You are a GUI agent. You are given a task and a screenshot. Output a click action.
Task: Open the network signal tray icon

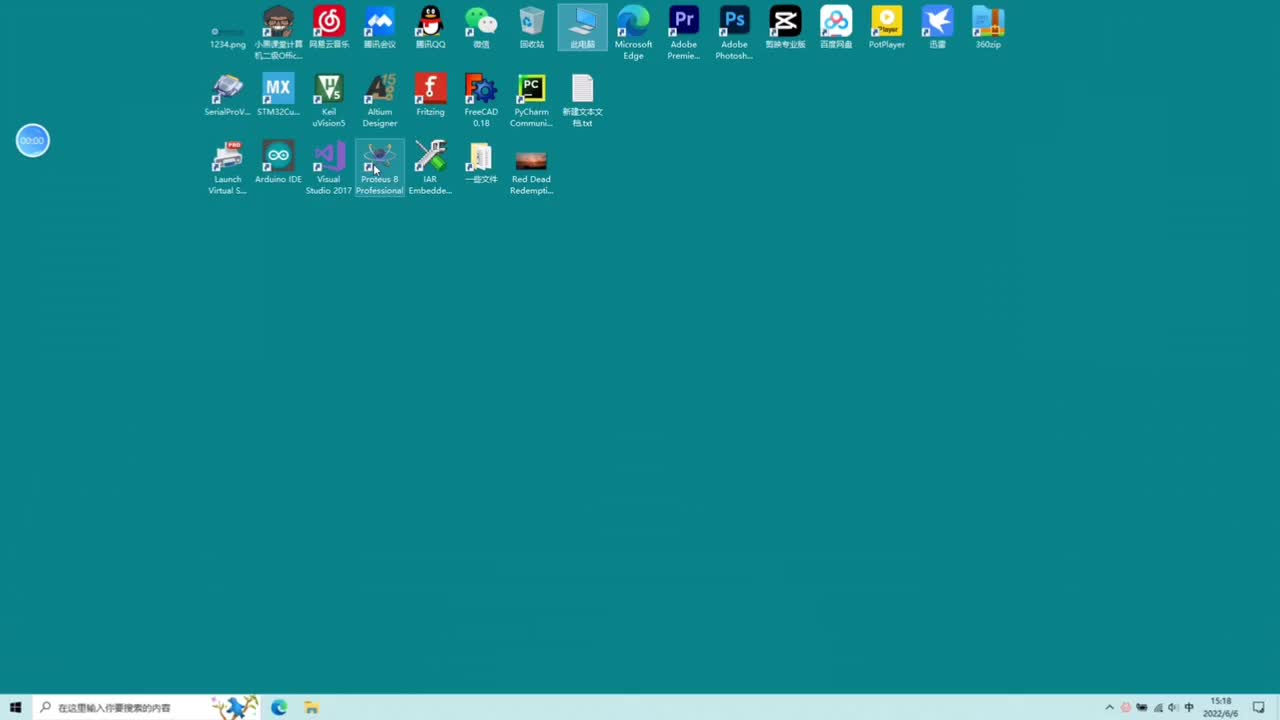tap(1158, 707)
